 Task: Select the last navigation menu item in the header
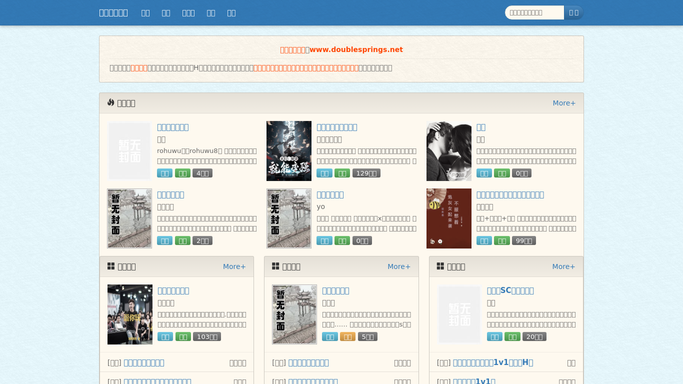(x=231, y=13)
